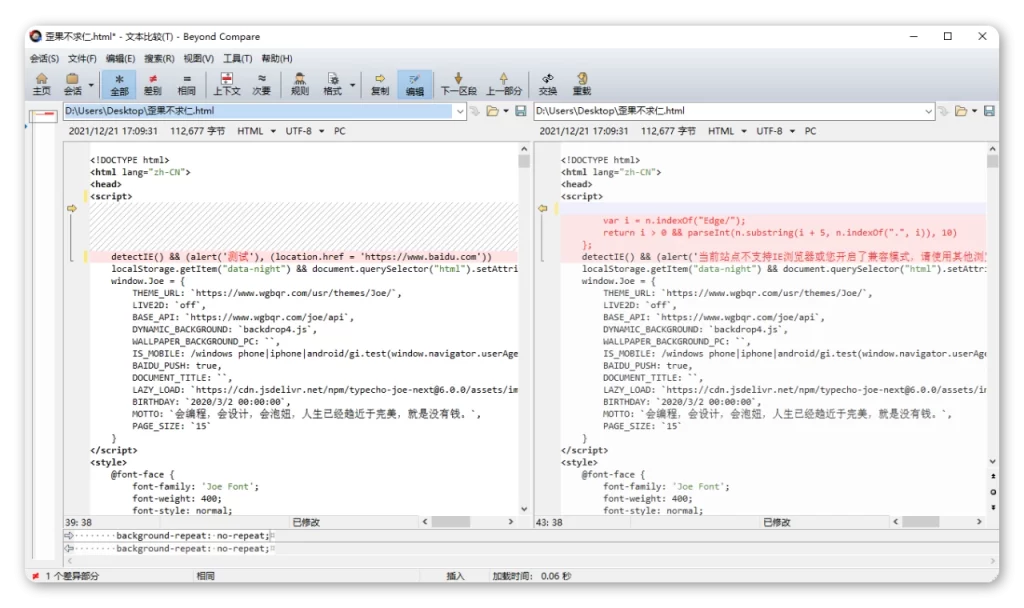Save the left file with disk icon
Screen dimensions: 1024x608
click(x=521, y=111)
